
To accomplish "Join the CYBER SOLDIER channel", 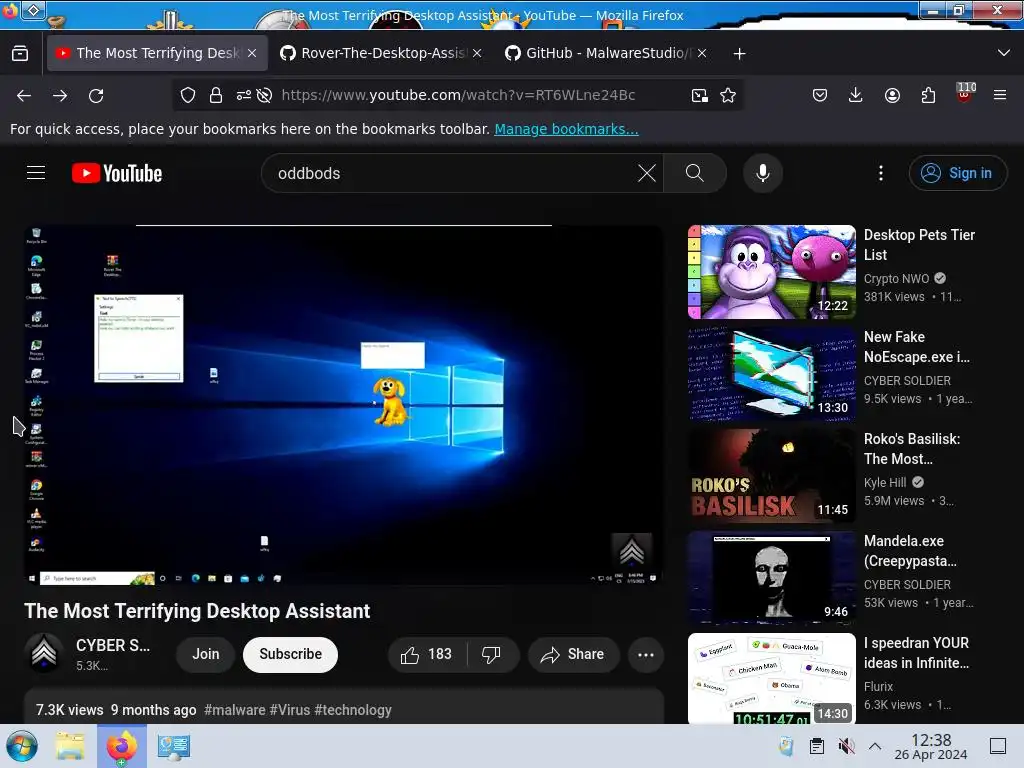I will [x=206, y=654].
